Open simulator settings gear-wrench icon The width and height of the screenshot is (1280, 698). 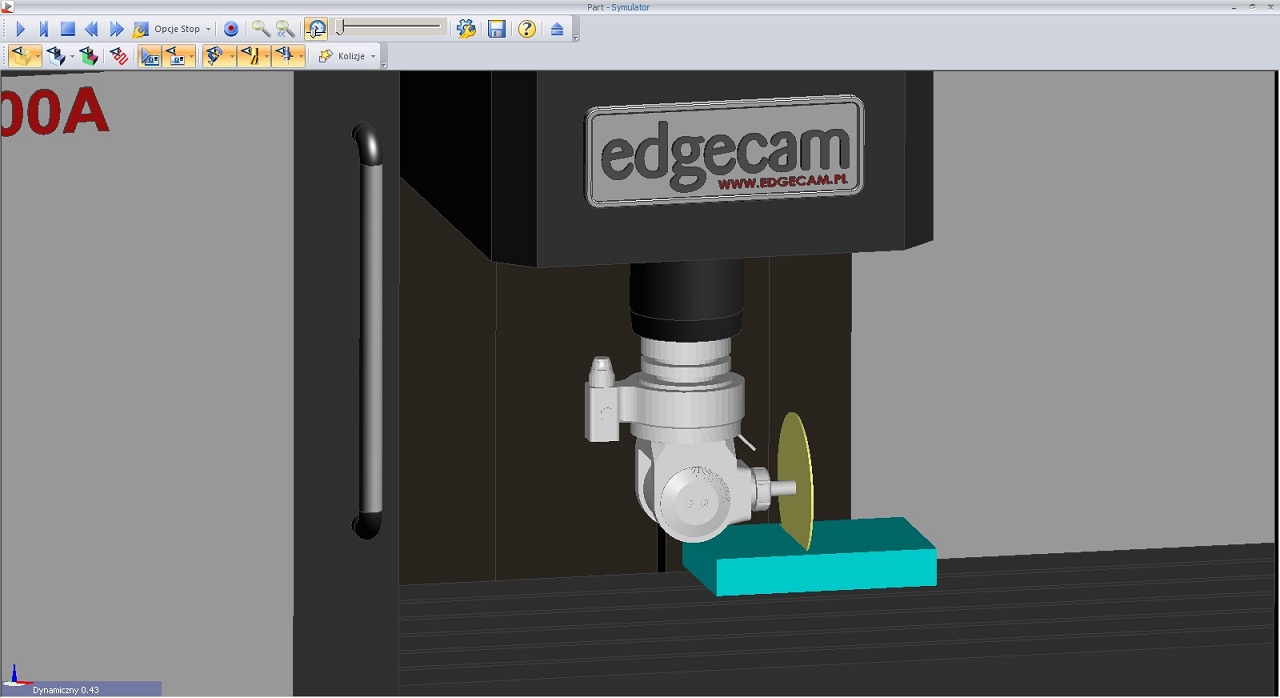466,29
